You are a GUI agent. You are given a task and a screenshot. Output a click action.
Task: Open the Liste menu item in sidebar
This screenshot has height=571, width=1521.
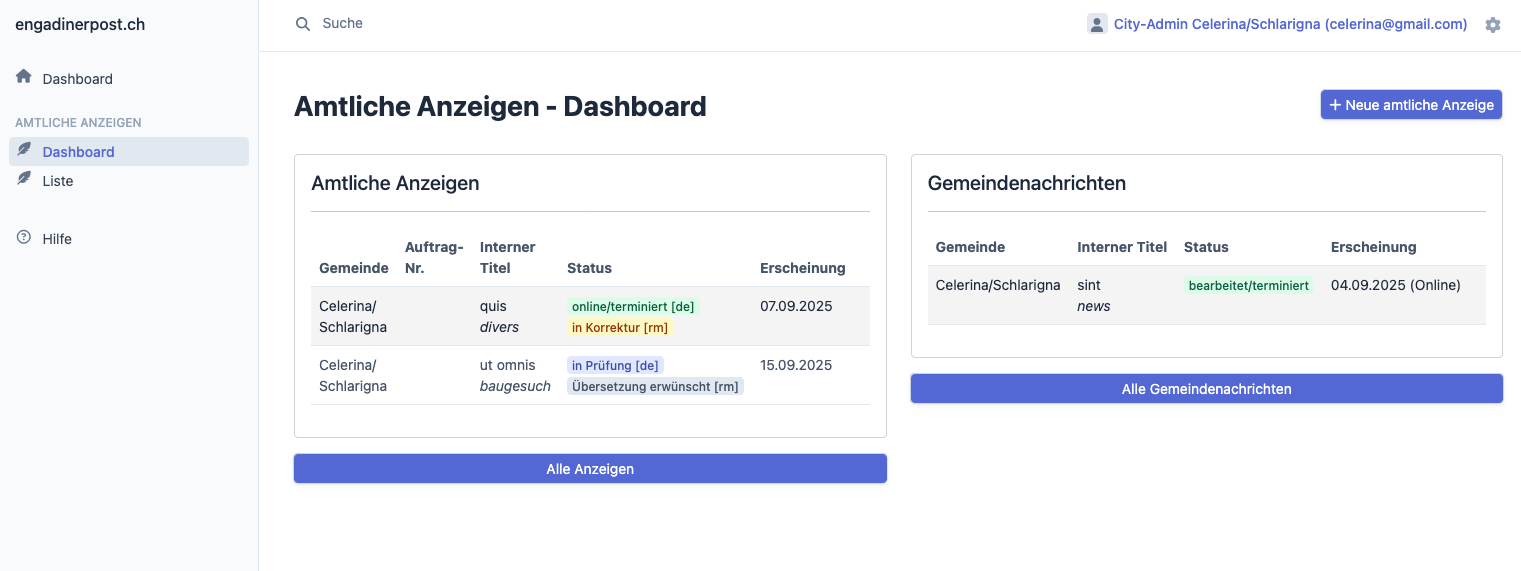[x=58, y=181]
